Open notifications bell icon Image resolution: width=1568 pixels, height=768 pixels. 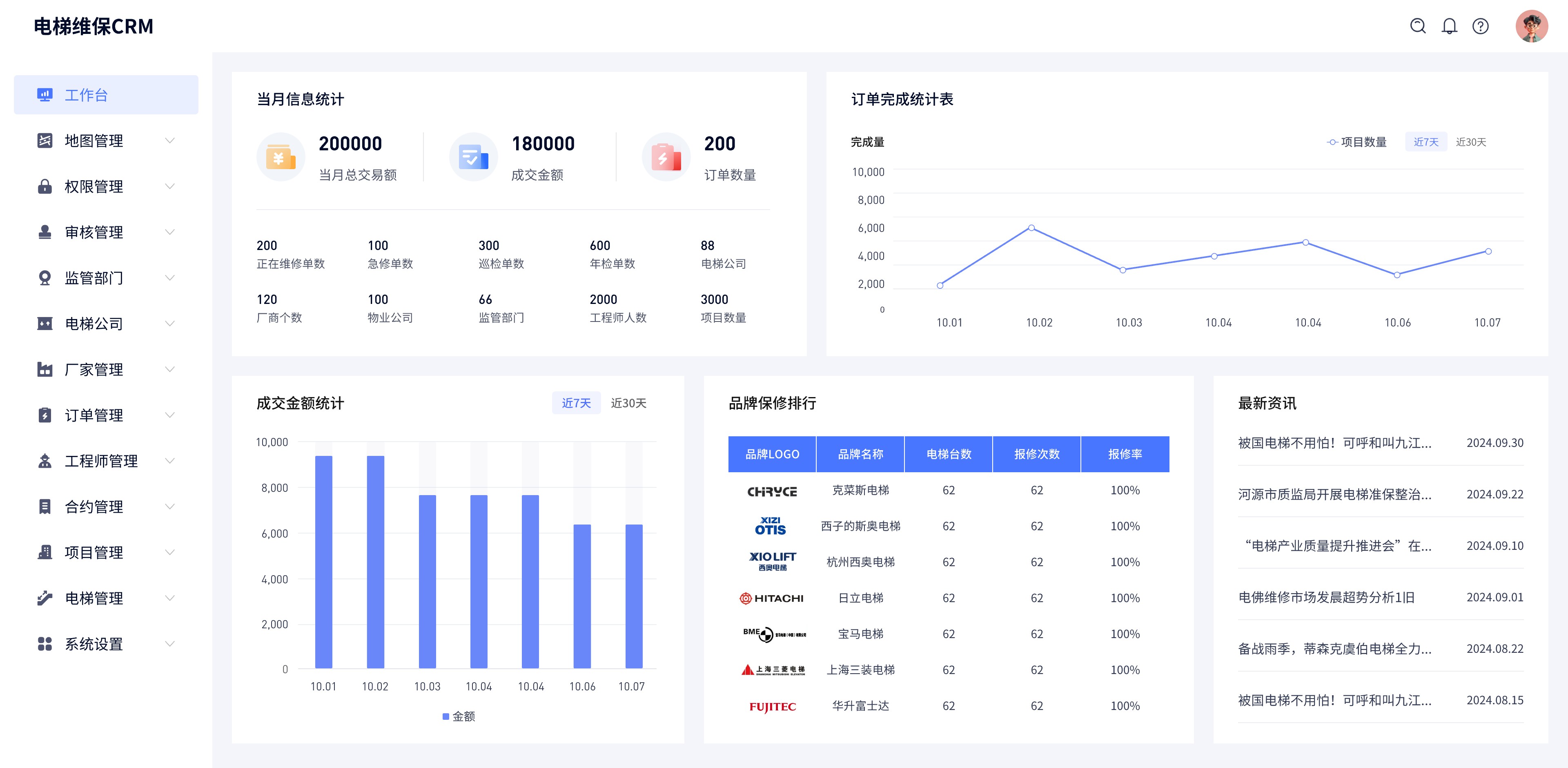tap(1449, 26)
